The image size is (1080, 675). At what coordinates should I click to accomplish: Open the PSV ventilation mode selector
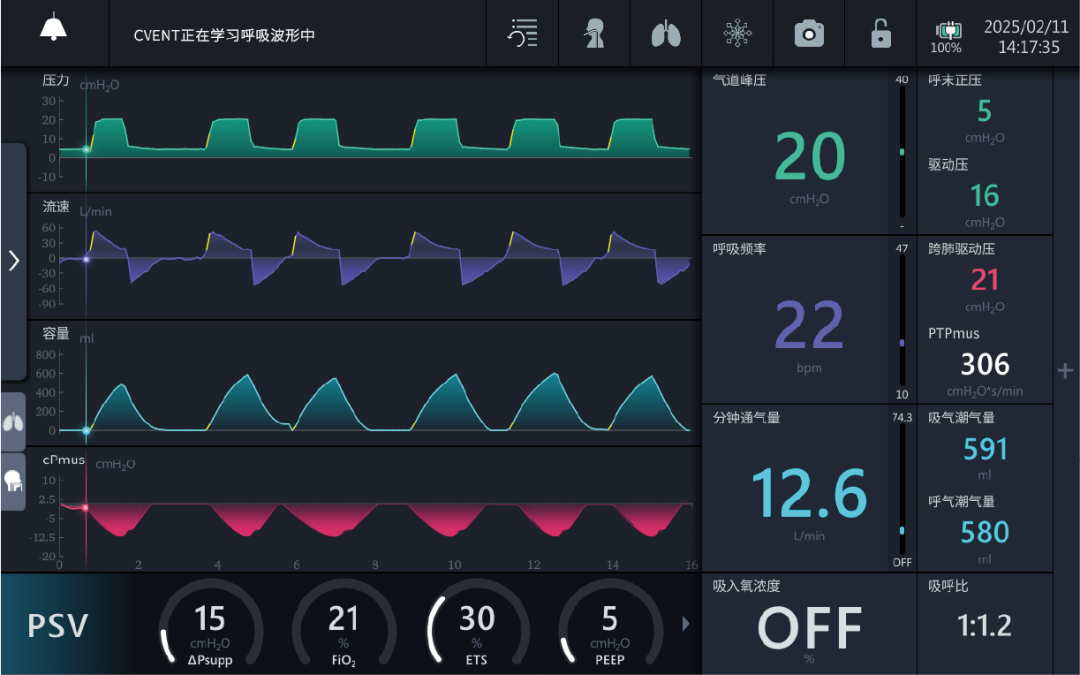coord(57,623)
